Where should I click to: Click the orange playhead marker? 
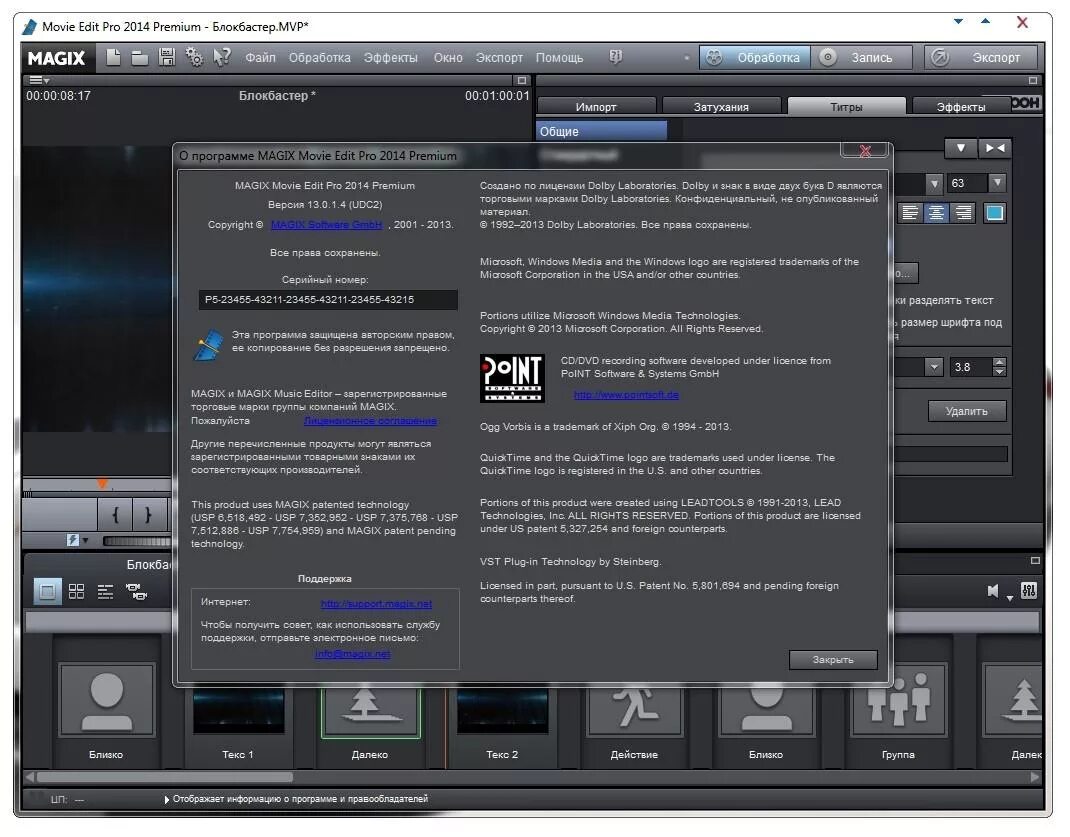click(102, 484)
